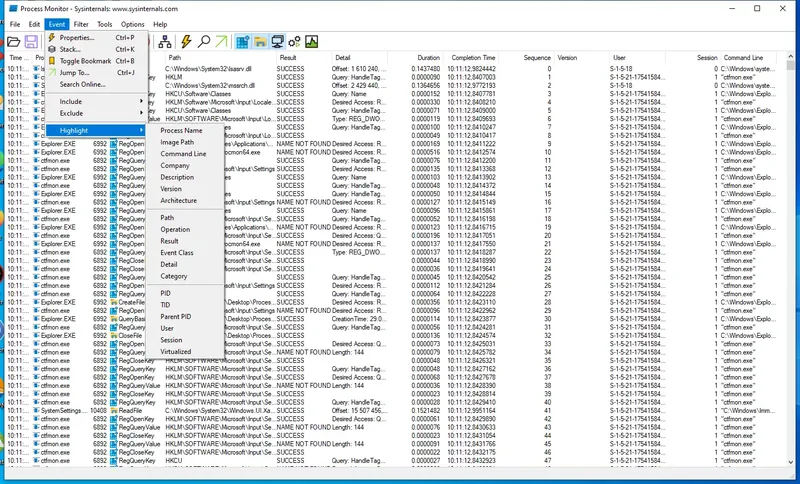The width and height of the screenshot is (800, 484).
Task: Click the Result column header
Action: [303, 58]
